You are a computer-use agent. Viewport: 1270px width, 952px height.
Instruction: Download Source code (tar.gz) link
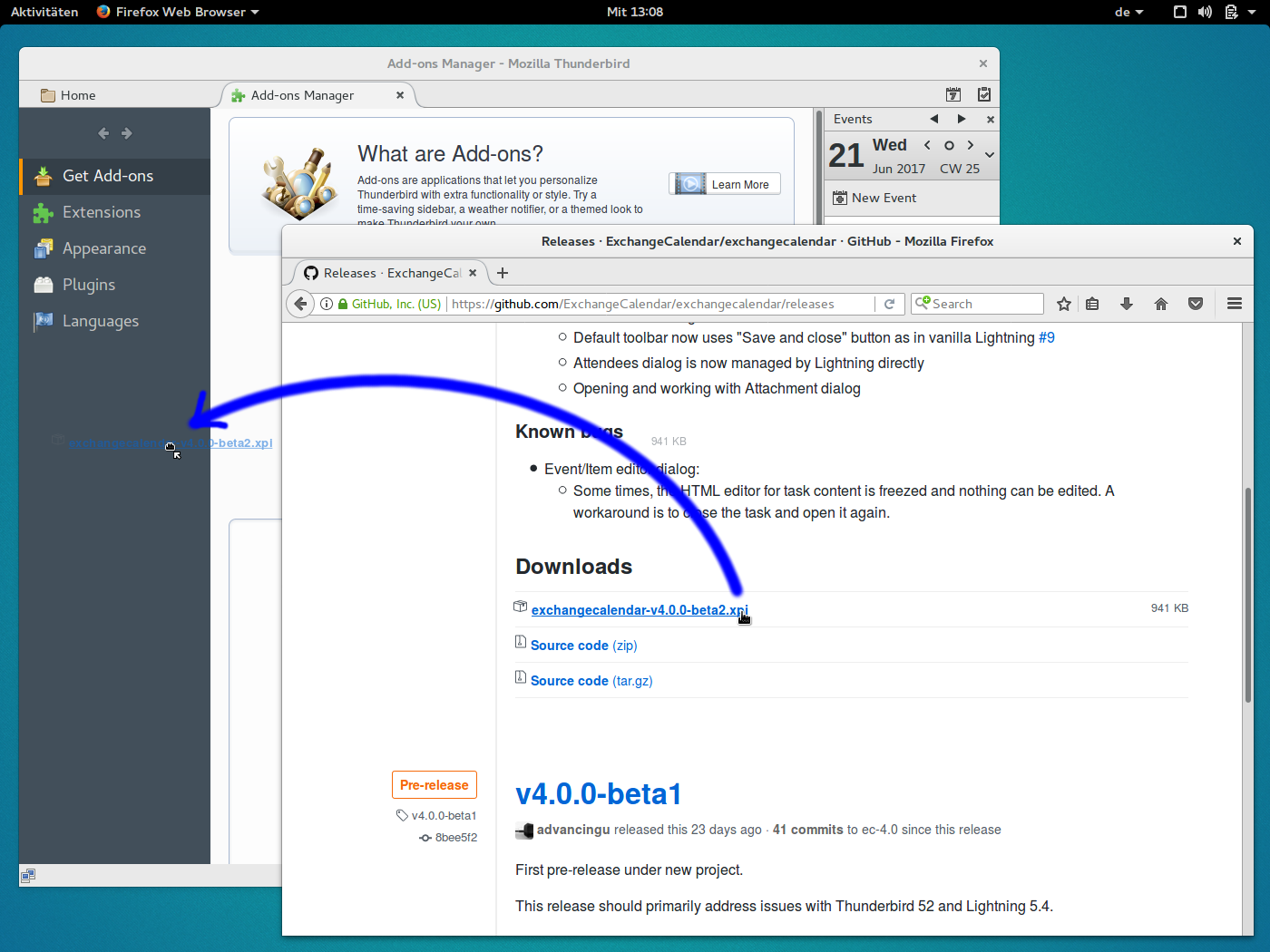tap(591, 681)
